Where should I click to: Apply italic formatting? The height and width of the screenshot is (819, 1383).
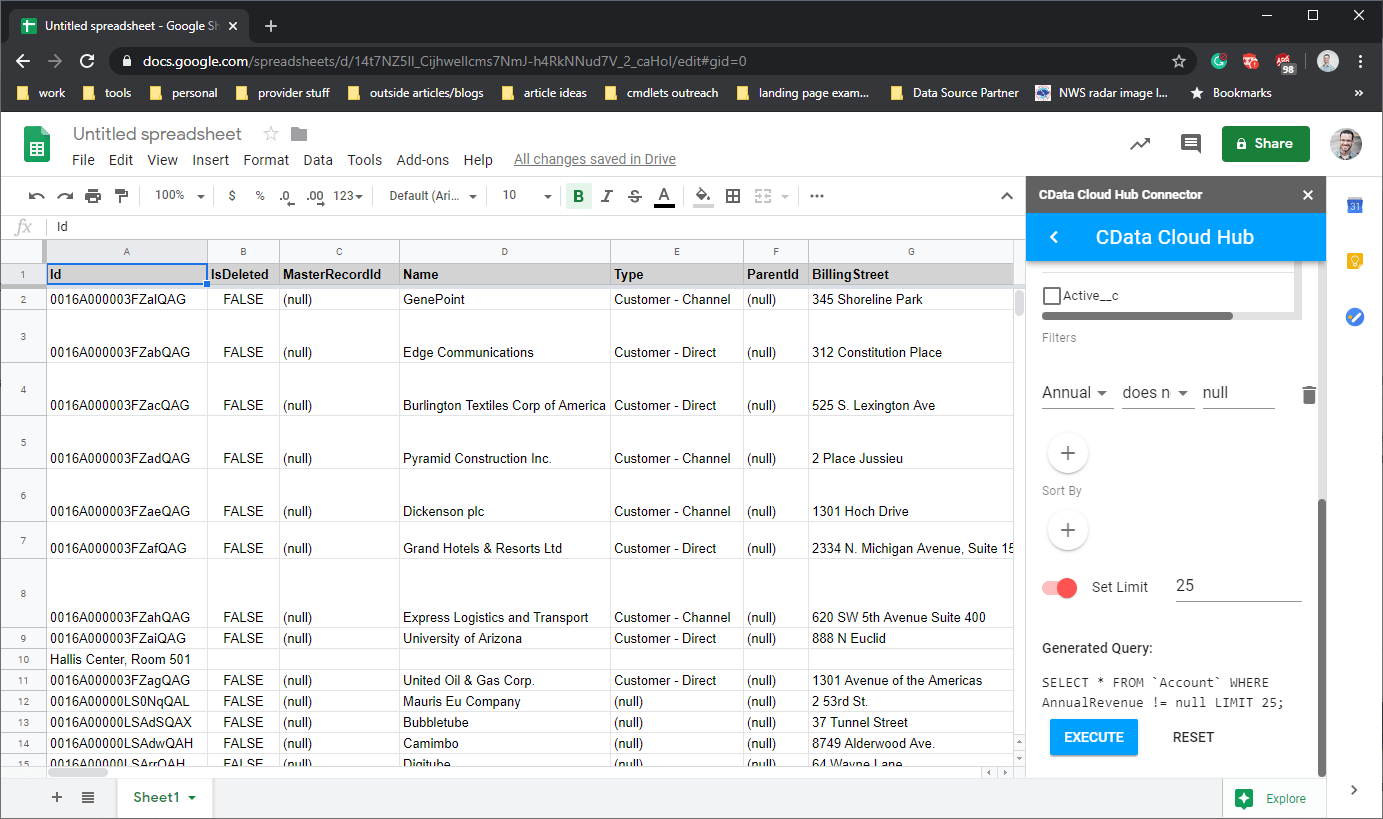(x=606, y=196)
